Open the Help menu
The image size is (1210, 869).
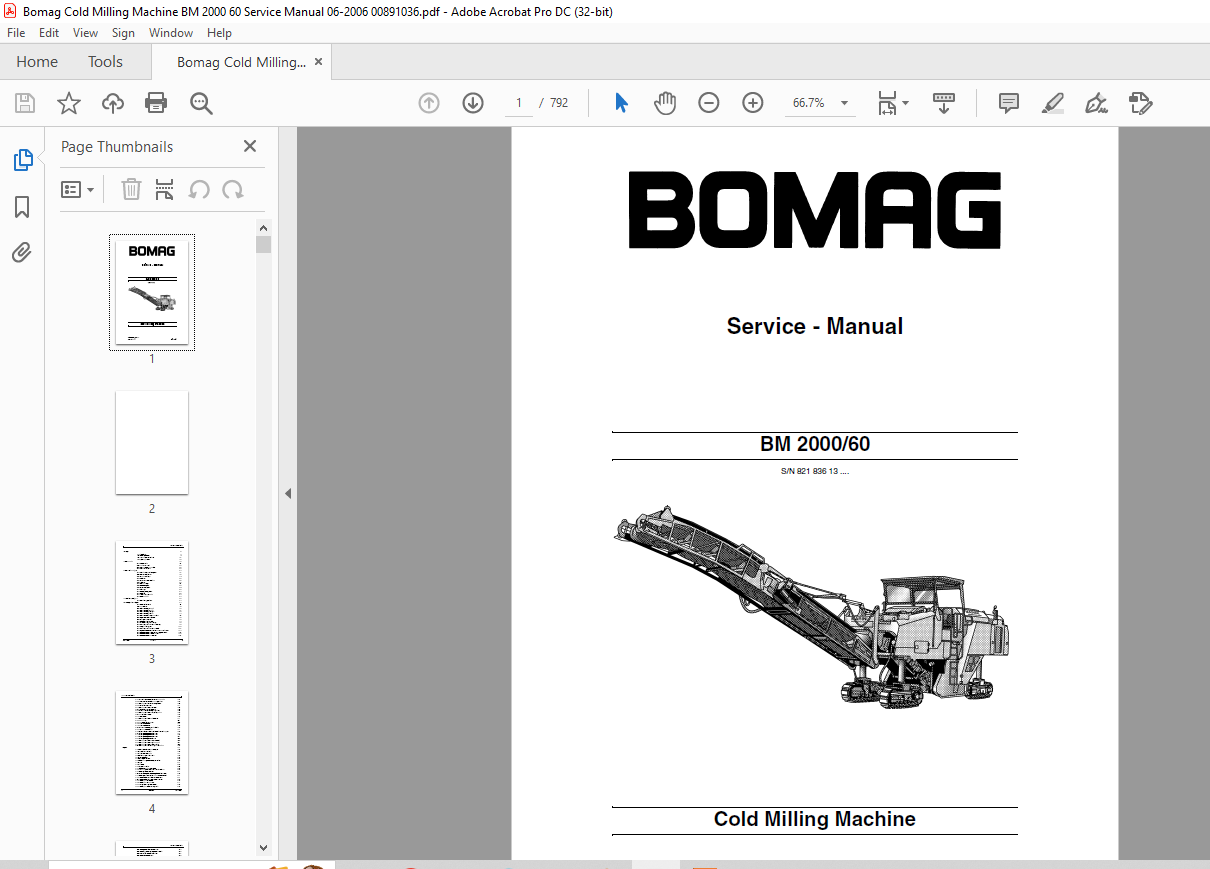(219, 33)
